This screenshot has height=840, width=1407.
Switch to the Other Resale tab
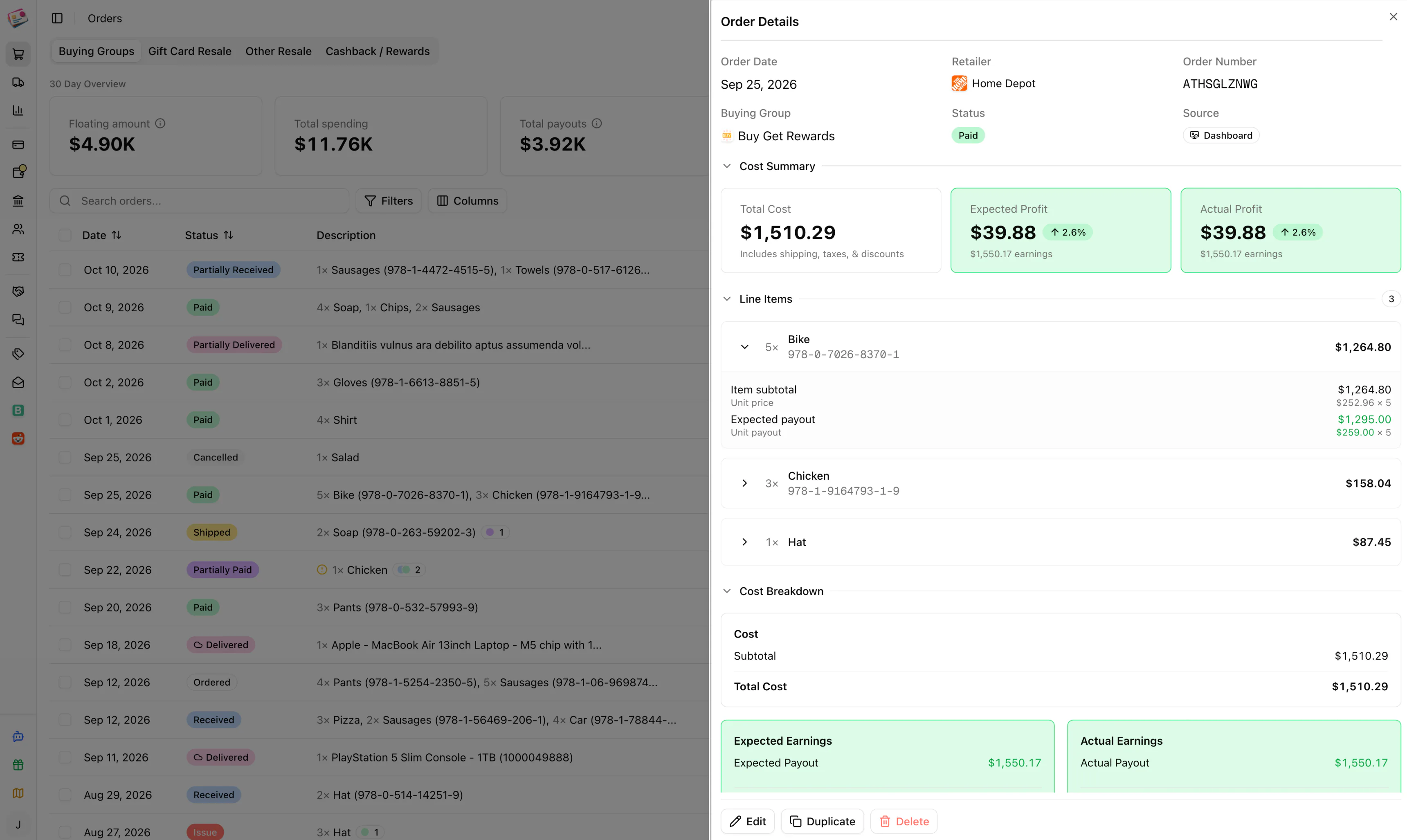coord(279,52)
